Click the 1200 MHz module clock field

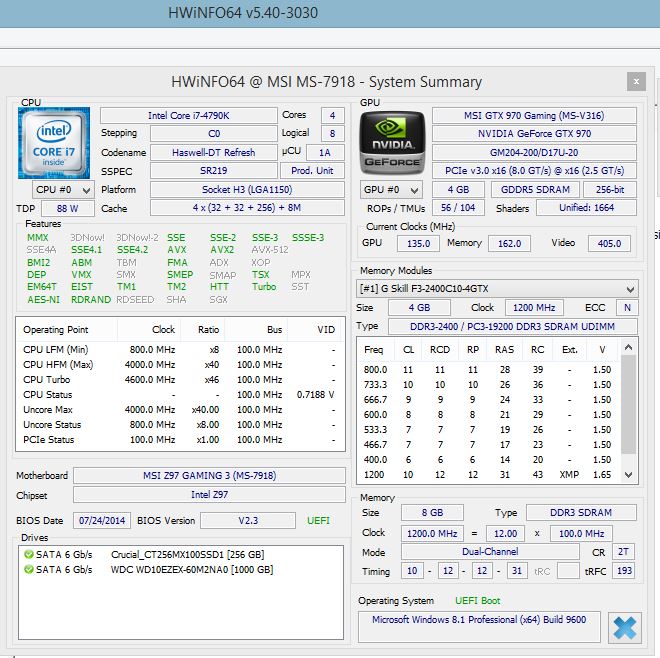(x=534, y=308)
